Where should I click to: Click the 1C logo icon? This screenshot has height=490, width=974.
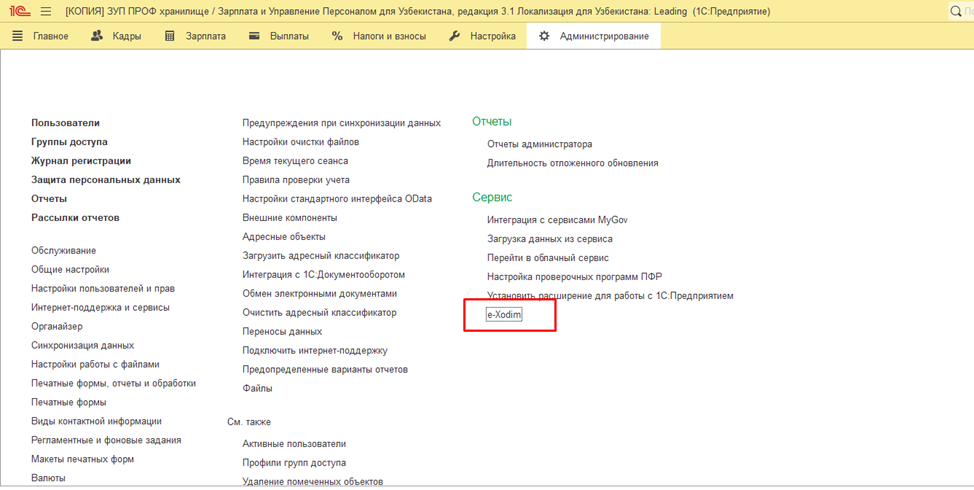(18, 11)
